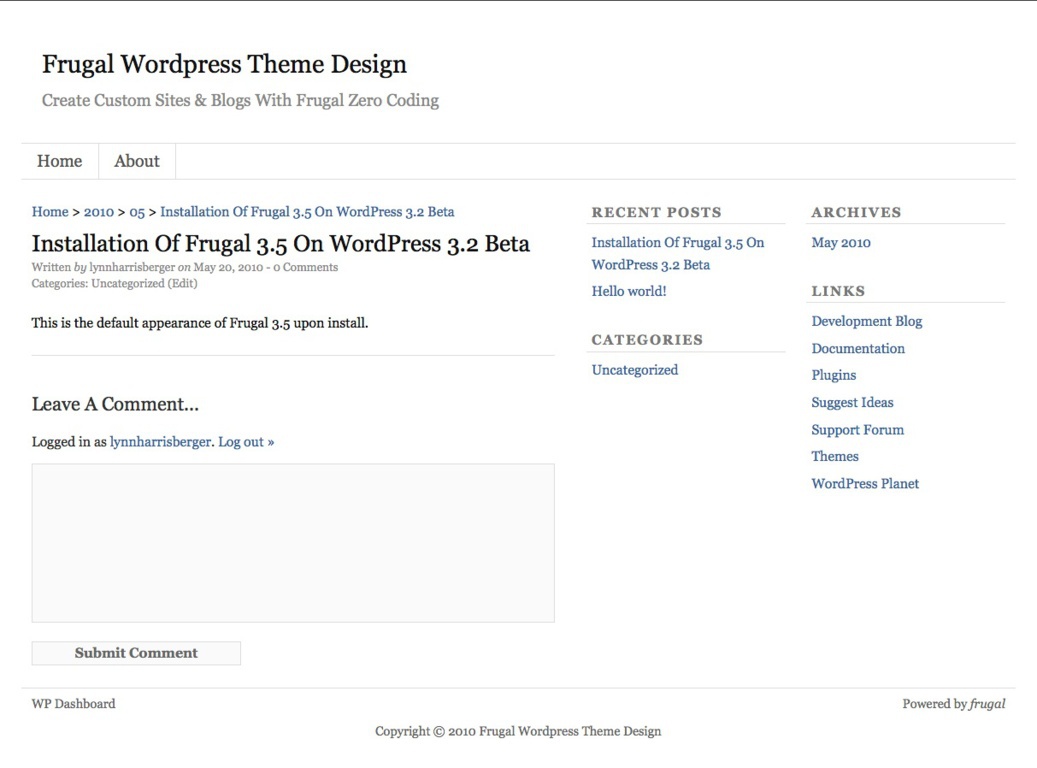1037x768 pixels.
Task: Click the Leave A Comment... heading
Action: point(115,404)
